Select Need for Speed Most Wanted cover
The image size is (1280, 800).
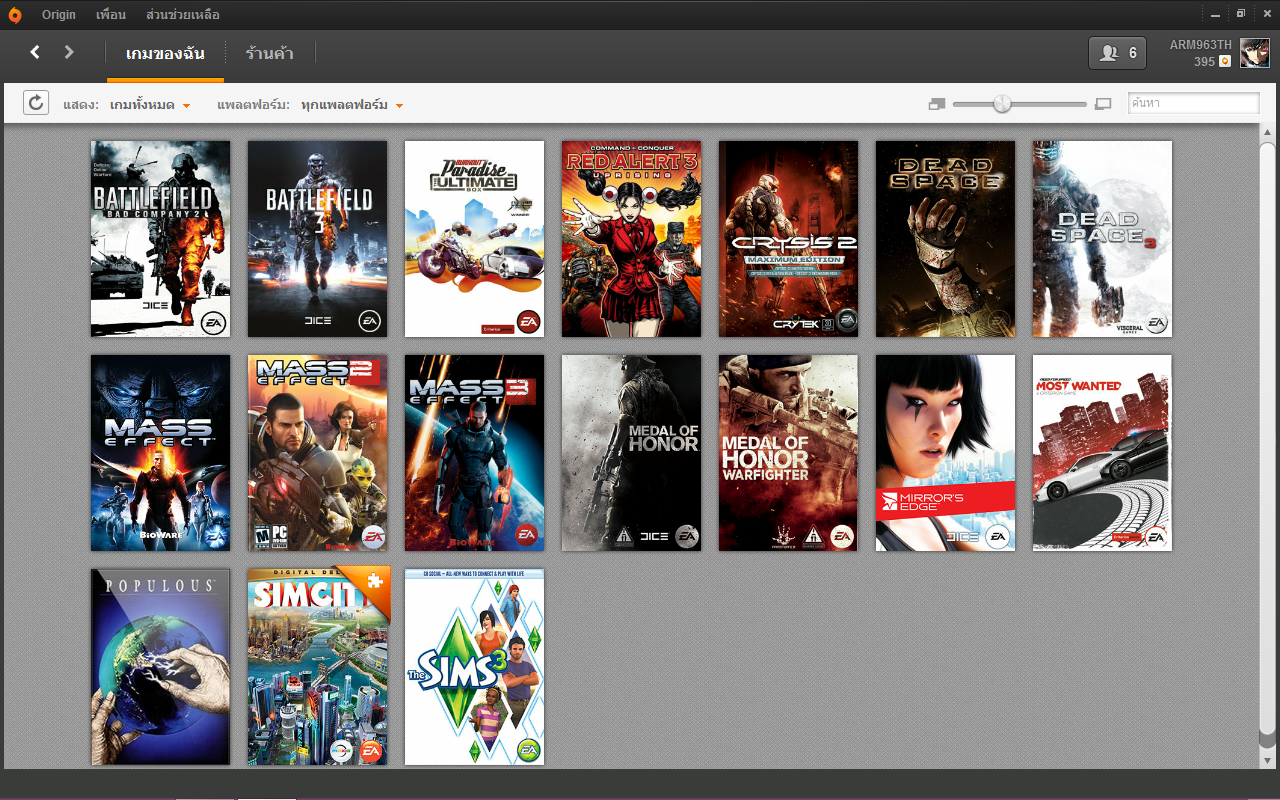click(1103, 453)
